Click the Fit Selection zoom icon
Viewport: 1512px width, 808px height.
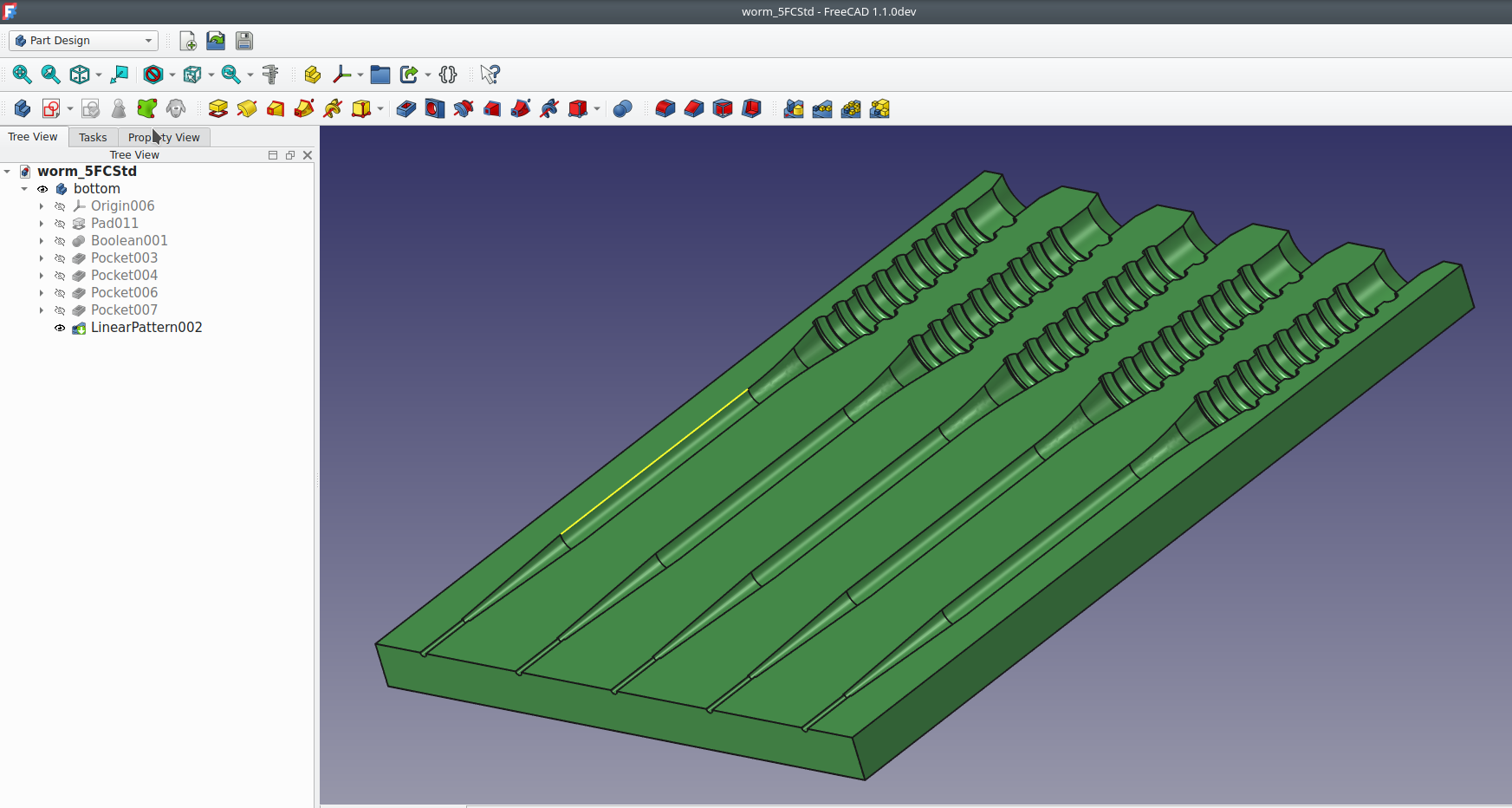click(51, 75)
